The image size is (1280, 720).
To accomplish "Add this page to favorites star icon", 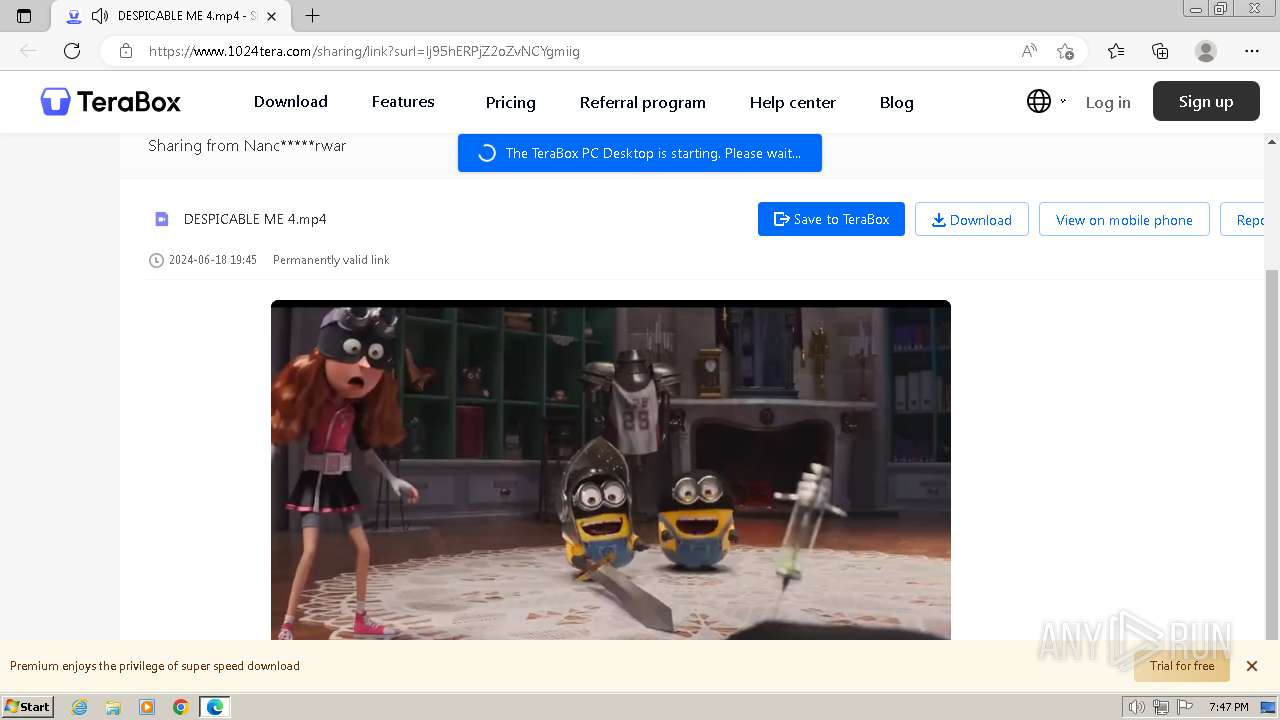I will pyautogui.click(x=1065, y=51).
